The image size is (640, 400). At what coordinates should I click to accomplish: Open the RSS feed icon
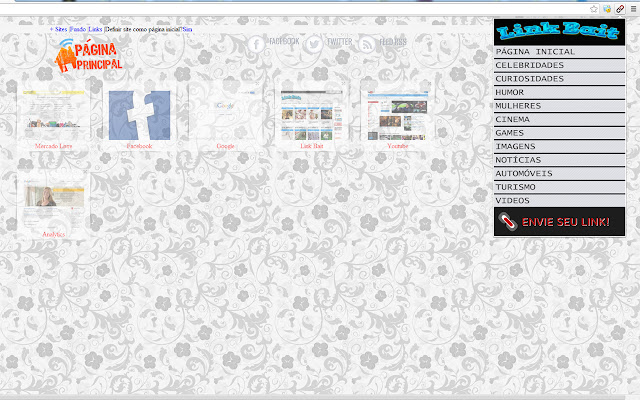367,43
